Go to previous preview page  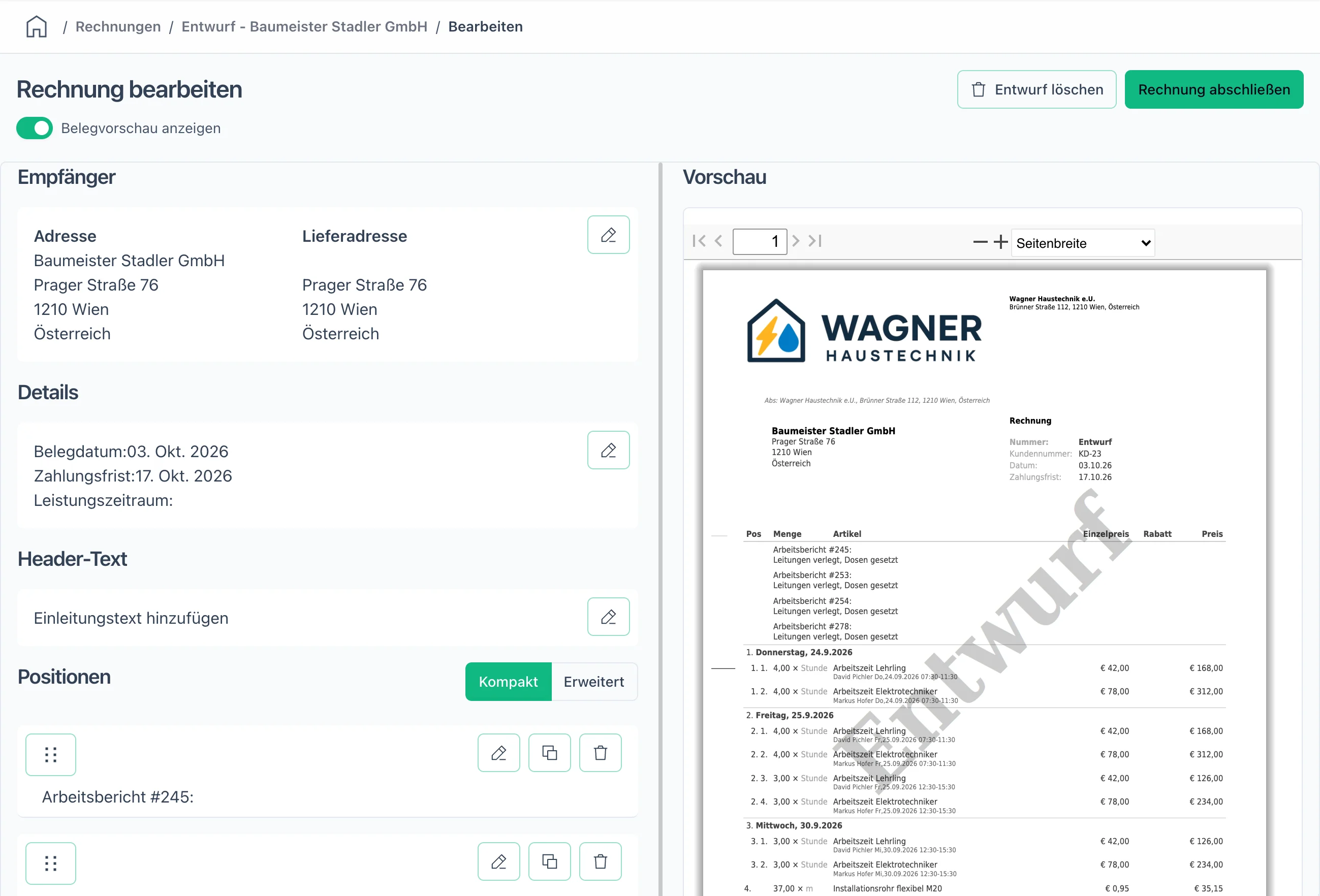click(x=718, y=241)
